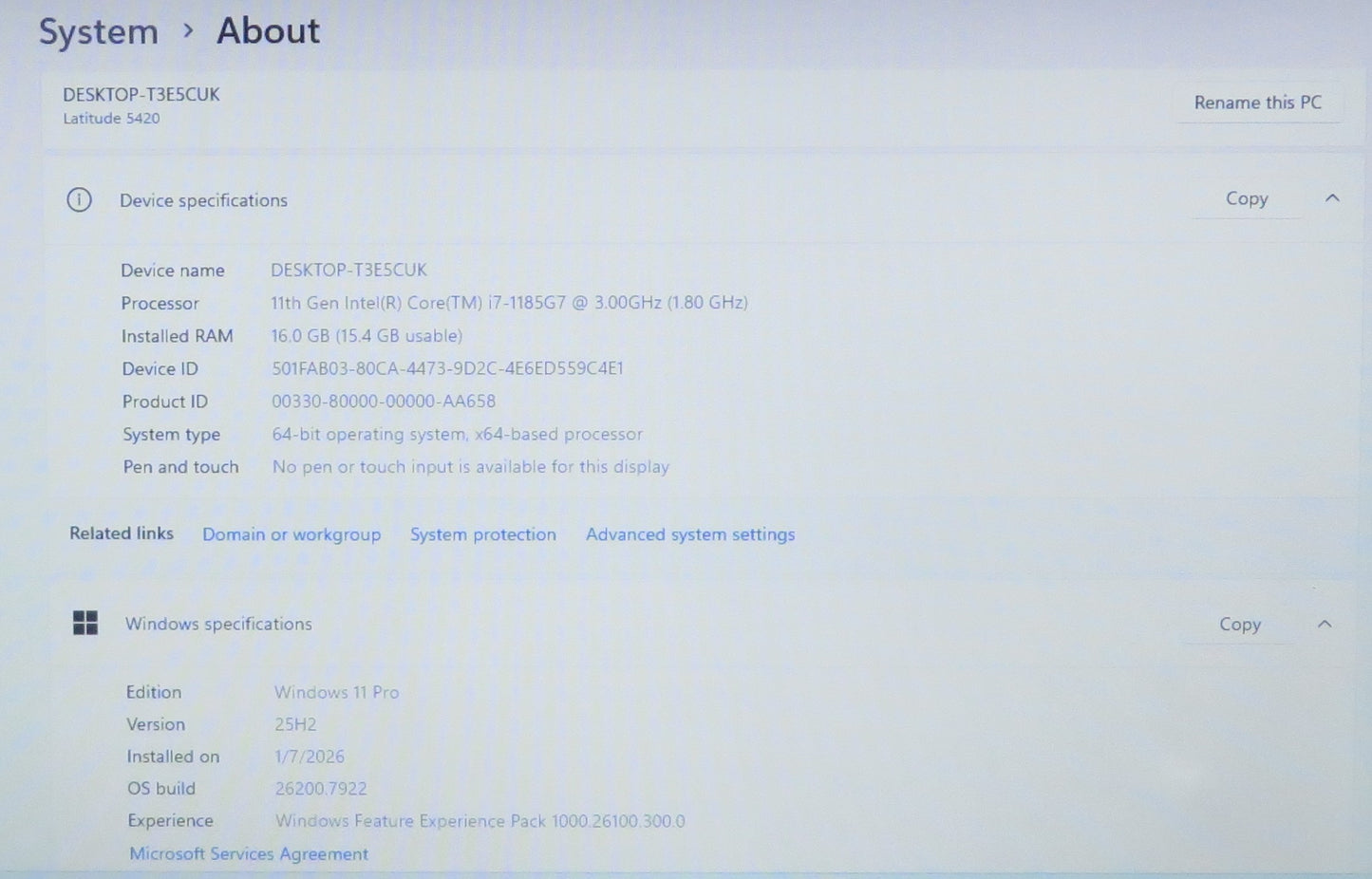The width and height of the screenshot is (1372, 879).
Task: Select the Windows 11 Pro edition text
Action: pyautogui.click(x=336, y=692)
